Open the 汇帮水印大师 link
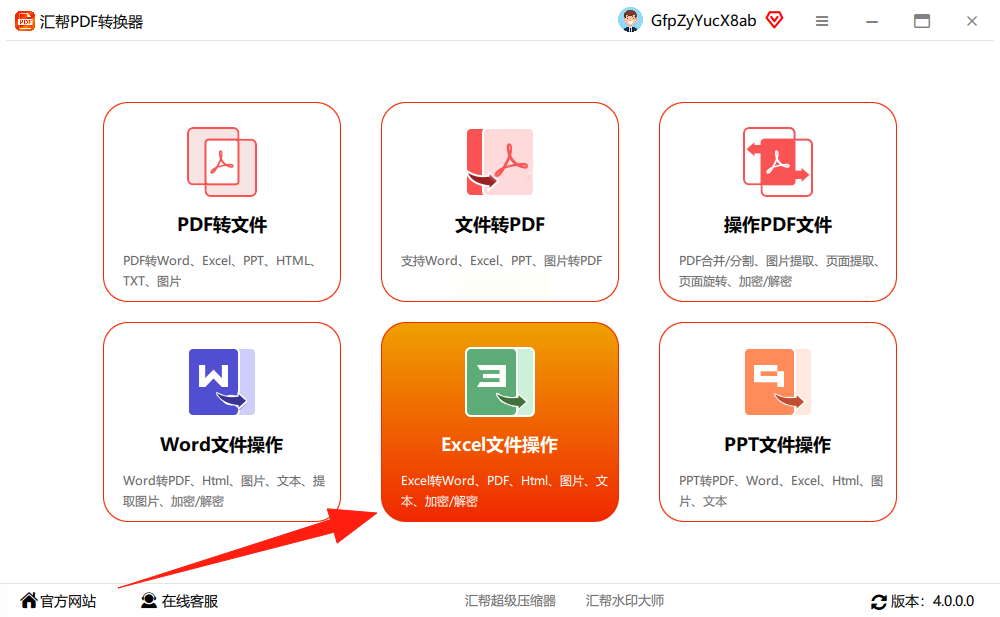This screenshot has height=617, width=1000. coord(625,600)
